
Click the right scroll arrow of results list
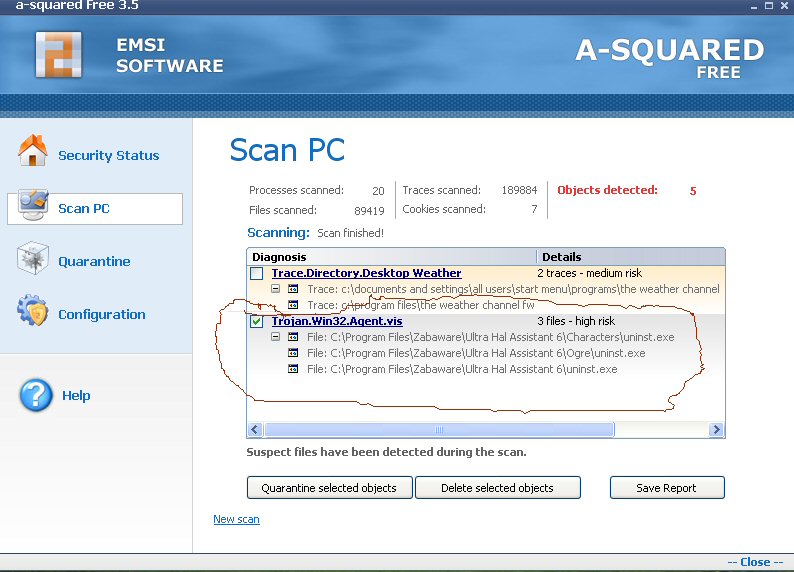point(716,430)
